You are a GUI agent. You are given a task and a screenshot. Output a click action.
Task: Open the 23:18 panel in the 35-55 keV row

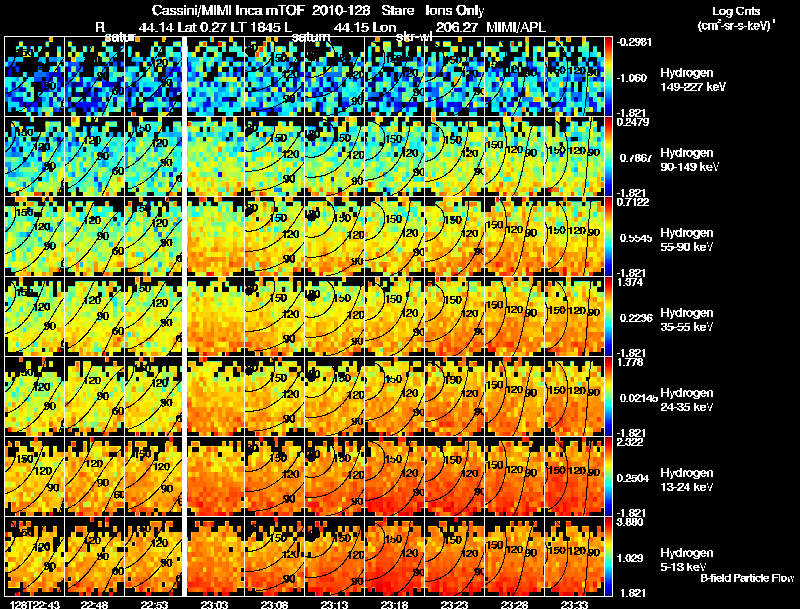pyautogui.click(x=394, y=317)
